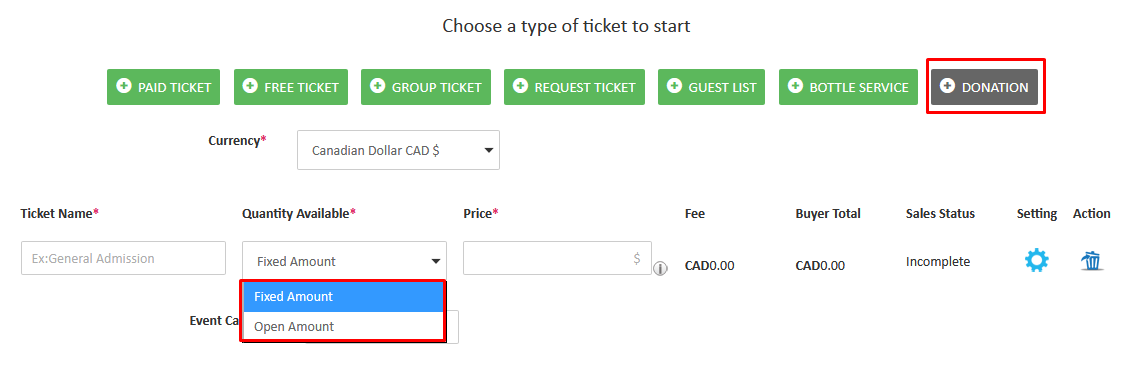Viewport: 1133px width, 382px height.
Task: Click plus icon on Donation button
Action: pos(947,86)
